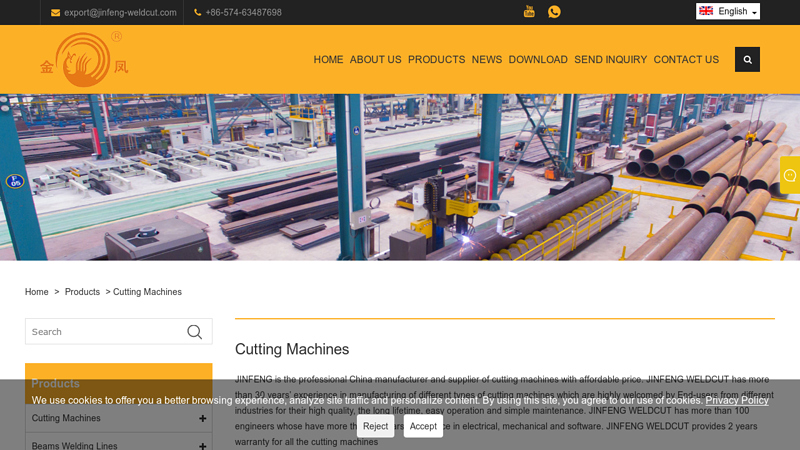The image size is (800, 450).
Task: Open the NEWS menu item
Action: pos(487,60)
